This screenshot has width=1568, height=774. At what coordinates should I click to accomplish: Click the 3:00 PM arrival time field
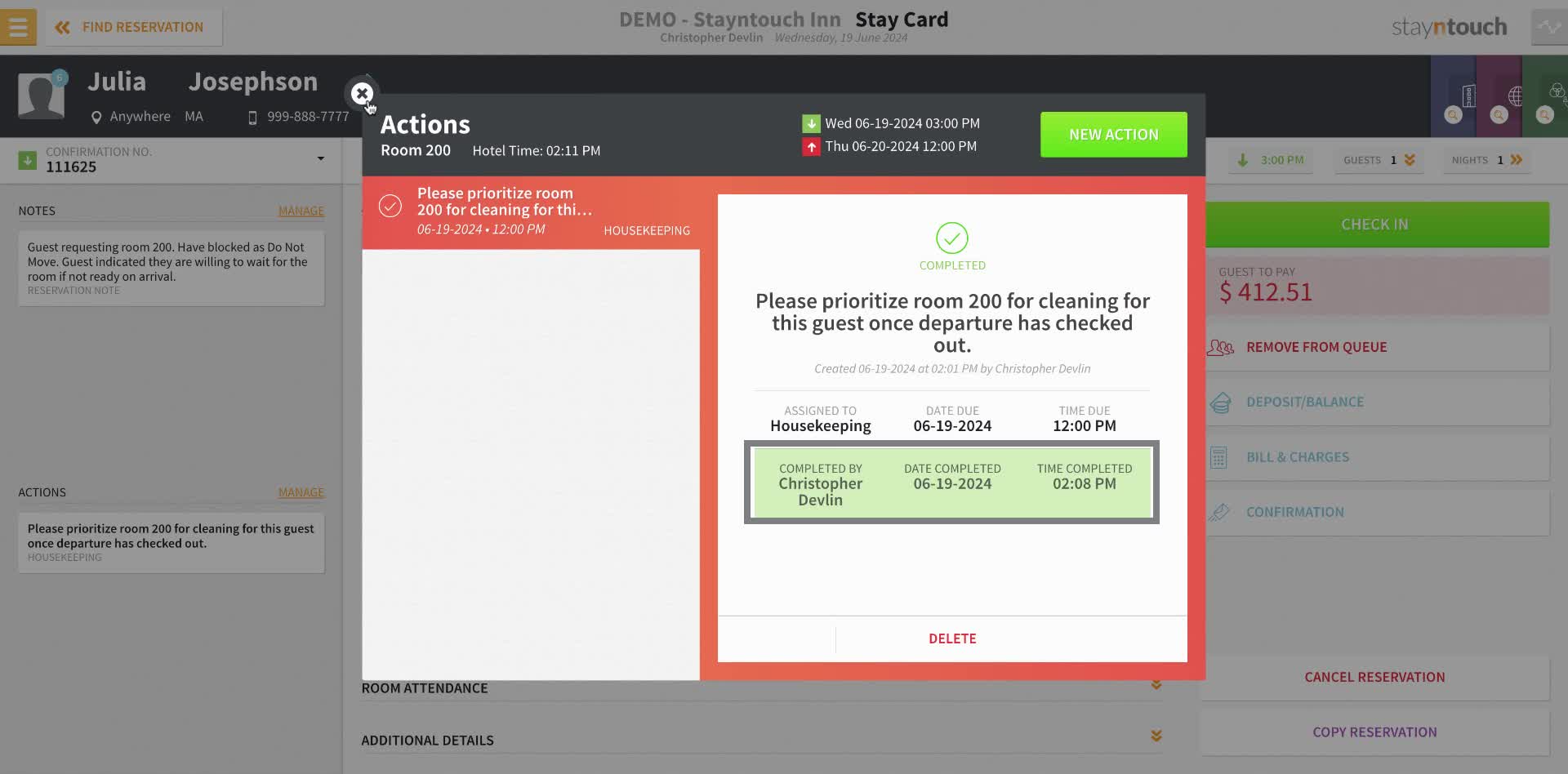coord(1271,160)
